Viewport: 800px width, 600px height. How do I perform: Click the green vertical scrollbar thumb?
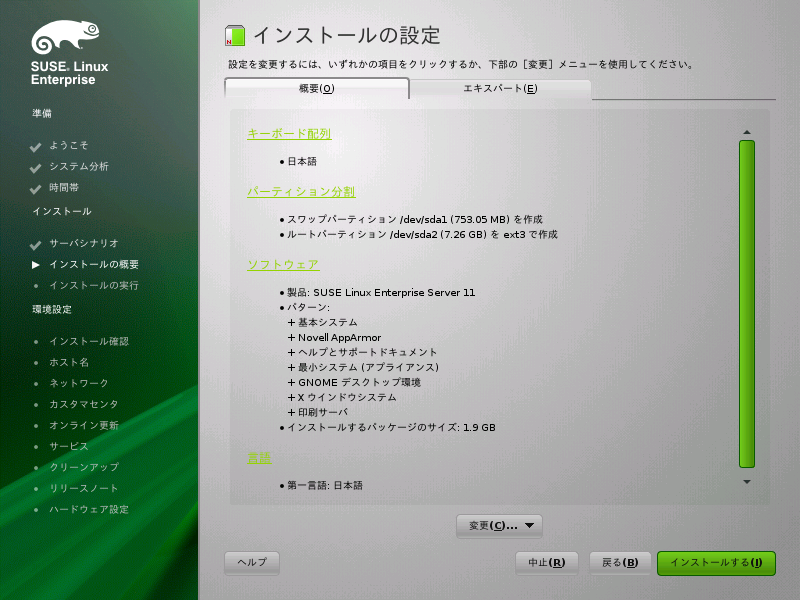pos(747,304)
